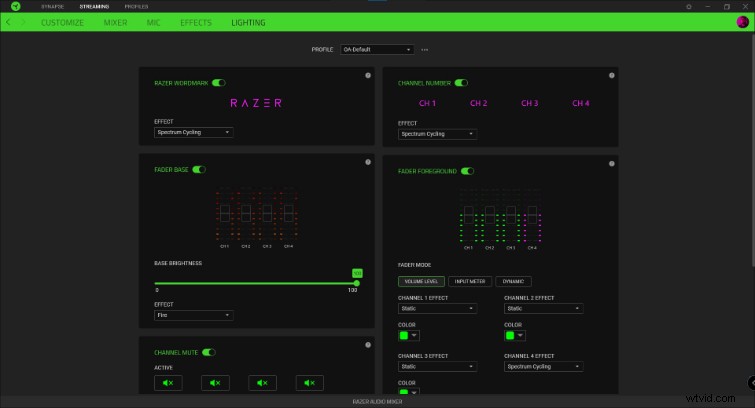The height and width of the screenshot is (408, 755).
Task: Open the Razer Wordmark help icon
Action: [368, 75]
